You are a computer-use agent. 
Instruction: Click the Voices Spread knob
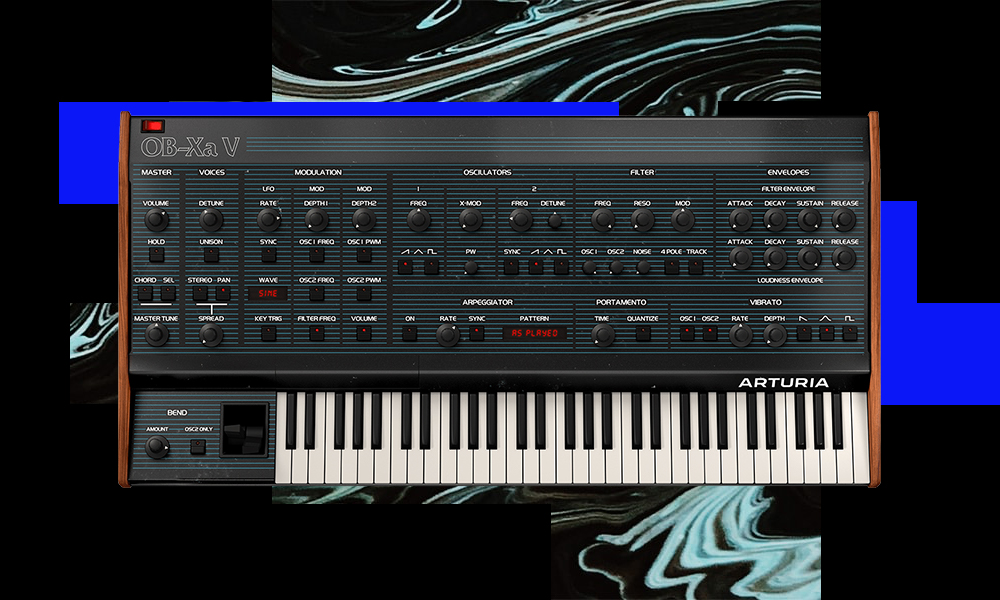[210, 335]
